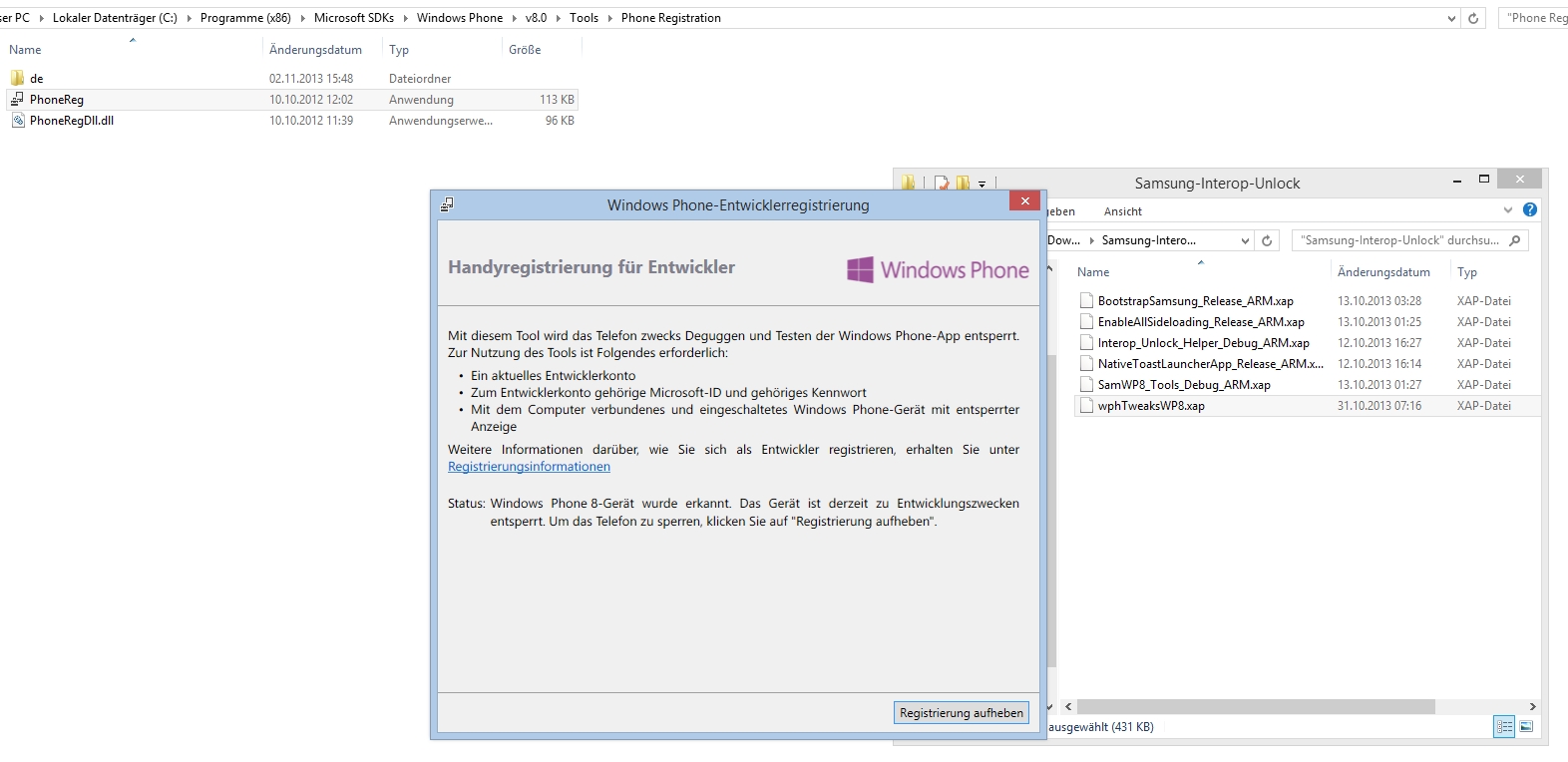The width and height of the screenshot is (1568, 762).
Task: Click EnableAllSideloading_Release_ARM.xap file icon
Action: pyautogui.click(x=1086, y=321)
